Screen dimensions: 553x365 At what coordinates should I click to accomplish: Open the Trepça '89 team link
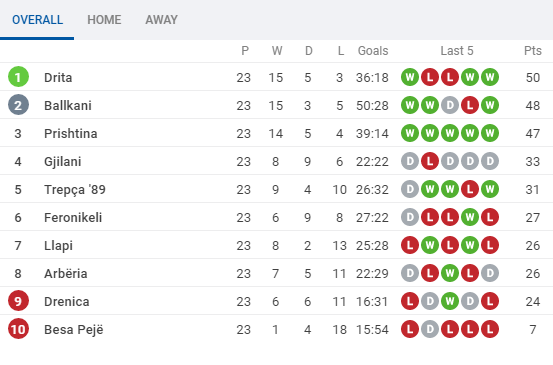(x=75, y=189)
